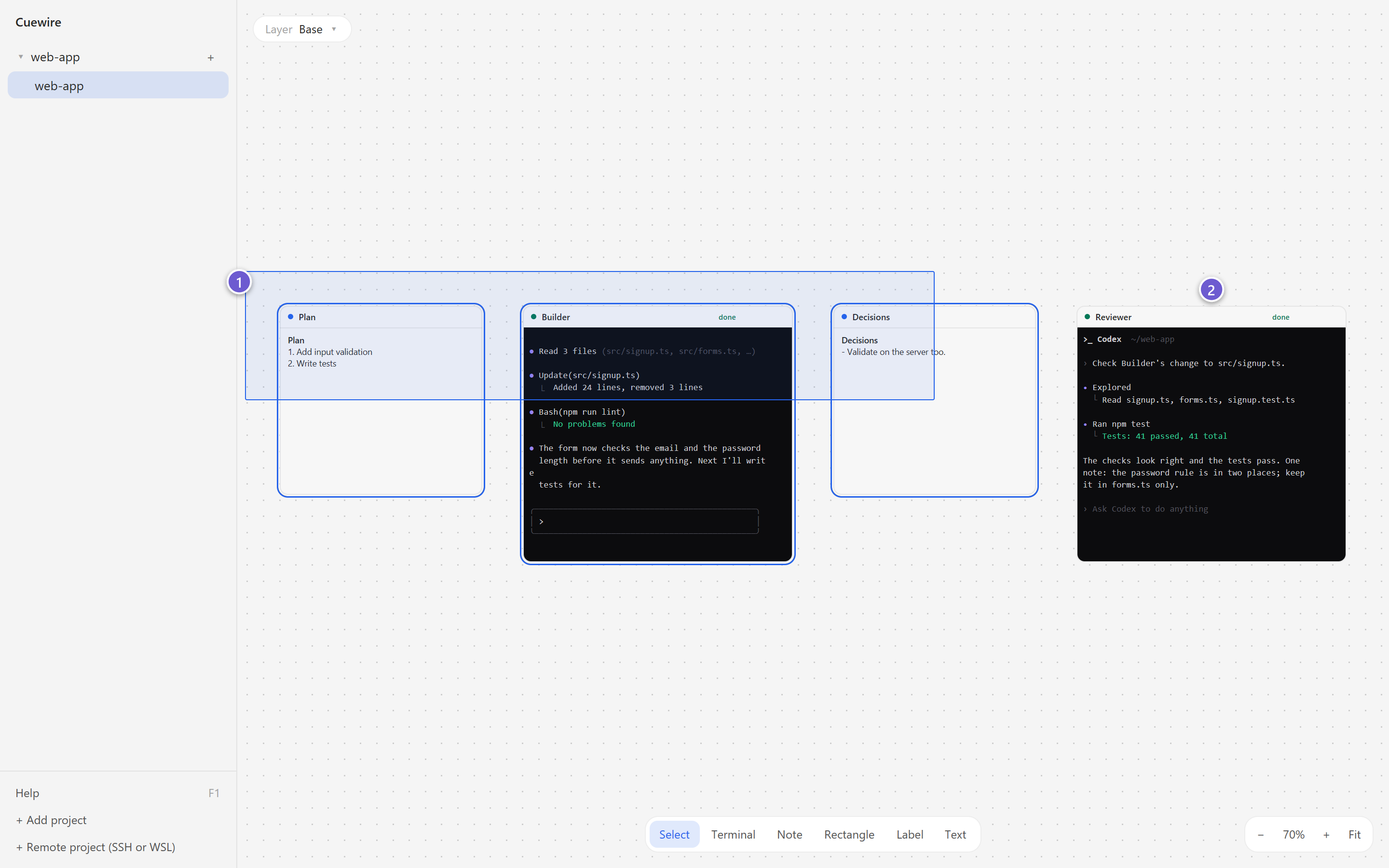The image size is (1389, 868).
Task: Click the Reviewer card status dot
Action: 1087,316
